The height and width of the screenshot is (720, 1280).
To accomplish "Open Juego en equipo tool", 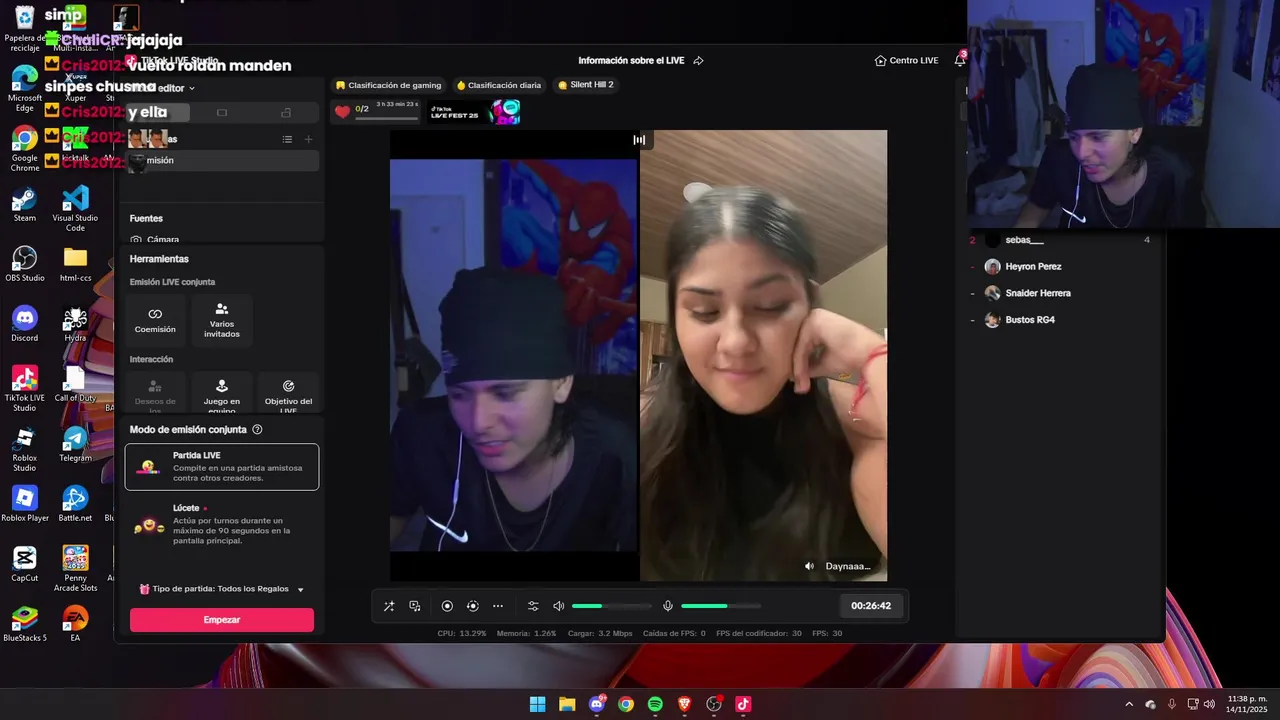I will pos(222,394).
